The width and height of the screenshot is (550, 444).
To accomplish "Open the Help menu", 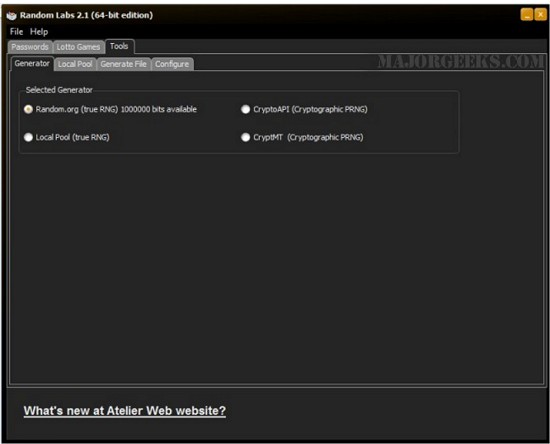I will [39, 32].
